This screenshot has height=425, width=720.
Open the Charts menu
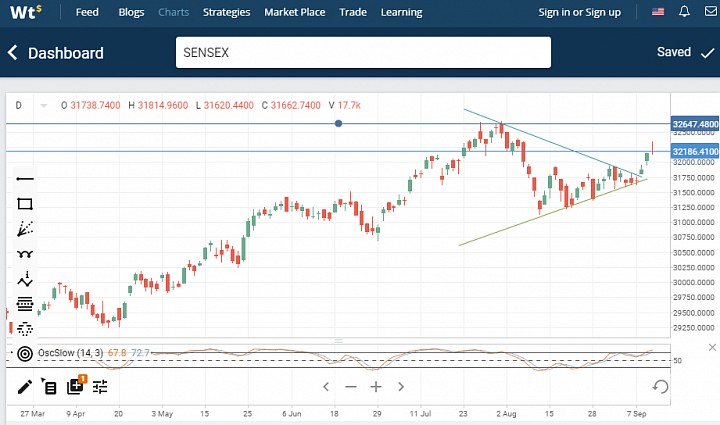[174, 12]
